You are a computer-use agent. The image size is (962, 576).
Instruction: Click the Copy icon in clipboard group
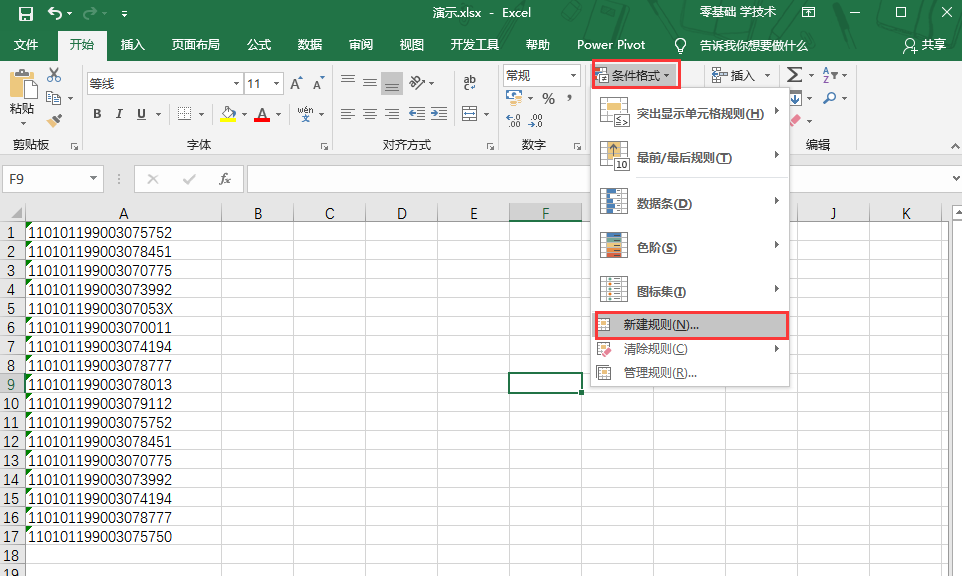[54, 98]
